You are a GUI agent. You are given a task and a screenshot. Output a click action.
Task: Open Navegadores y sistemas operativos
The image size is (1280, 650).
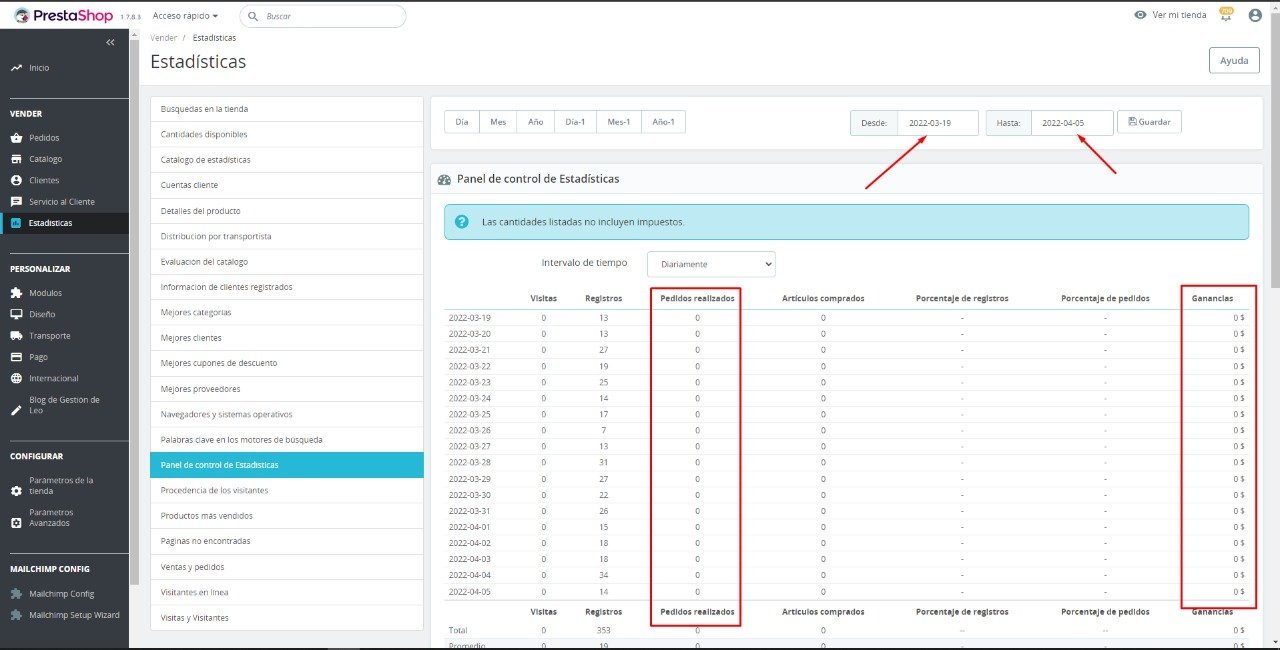pos(287,414)
